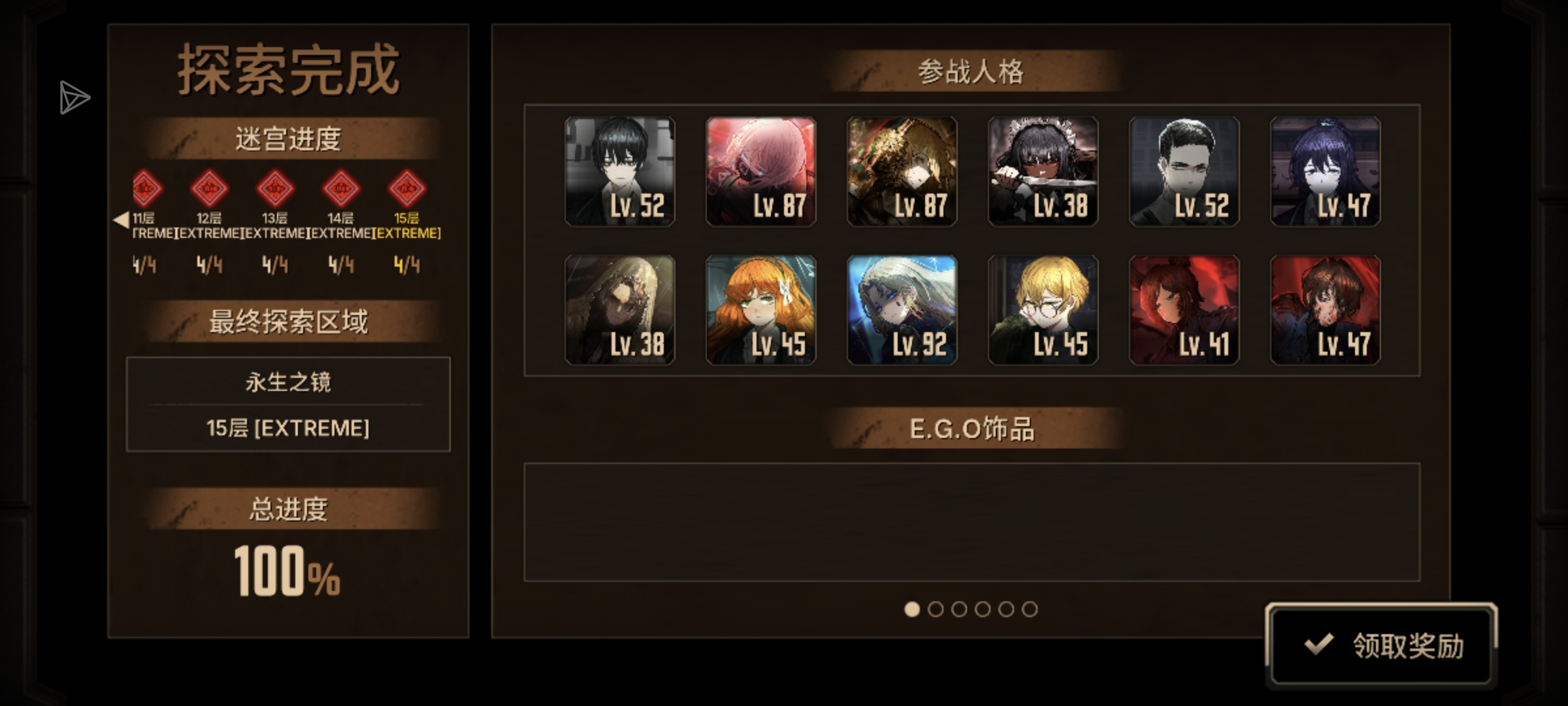
Task: Switch to the third page dot
Action: pyautogui.click(x=959, y=609)
